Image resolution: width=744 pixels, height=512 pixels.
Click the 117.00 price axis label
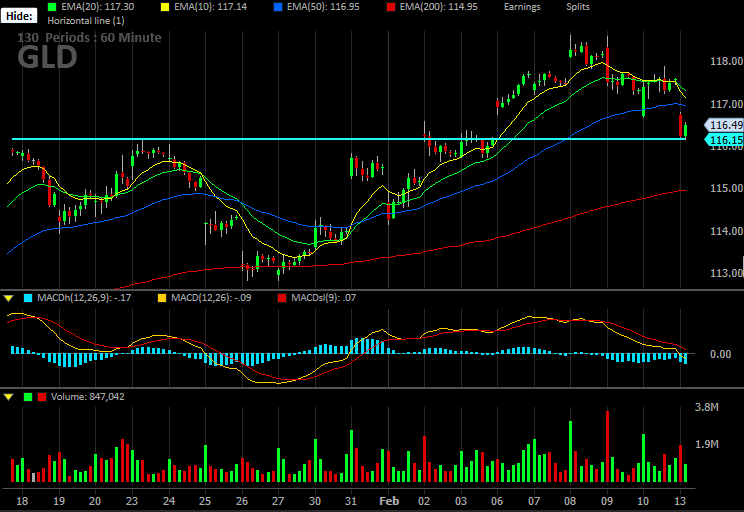point(726,104)
